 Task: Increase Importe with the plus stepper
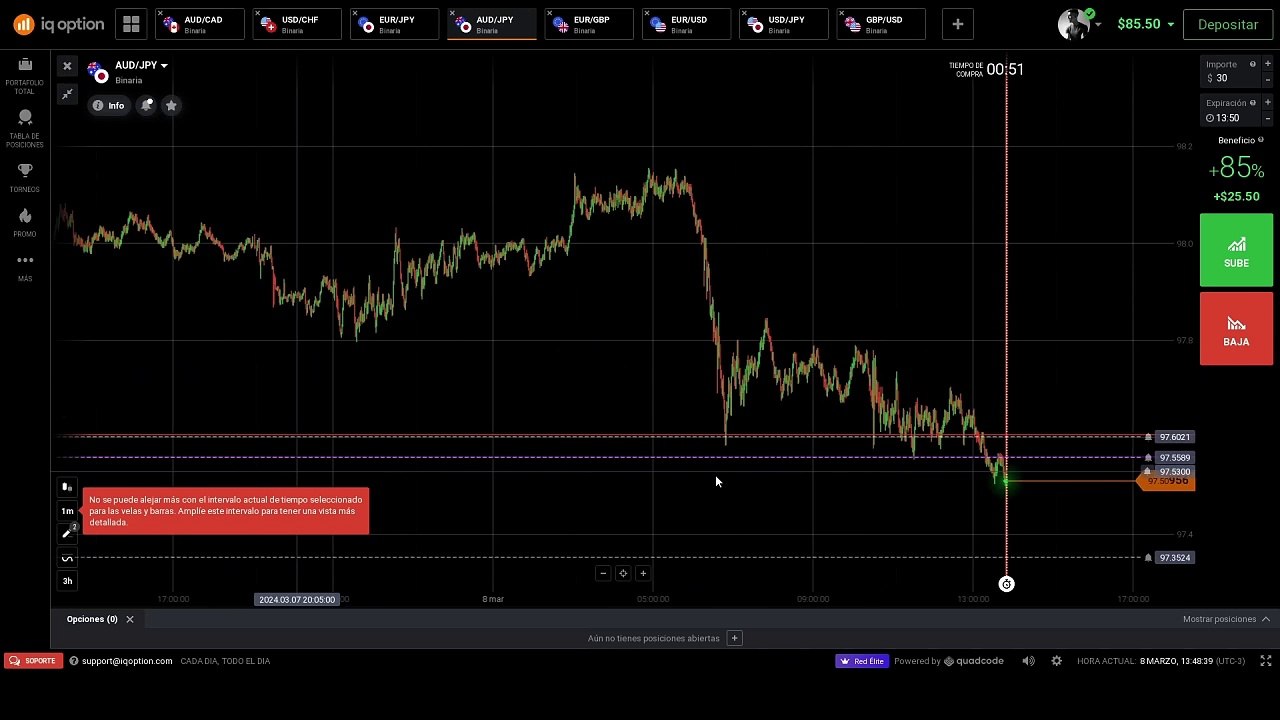pyautogui.click(x=1268, y=65)
